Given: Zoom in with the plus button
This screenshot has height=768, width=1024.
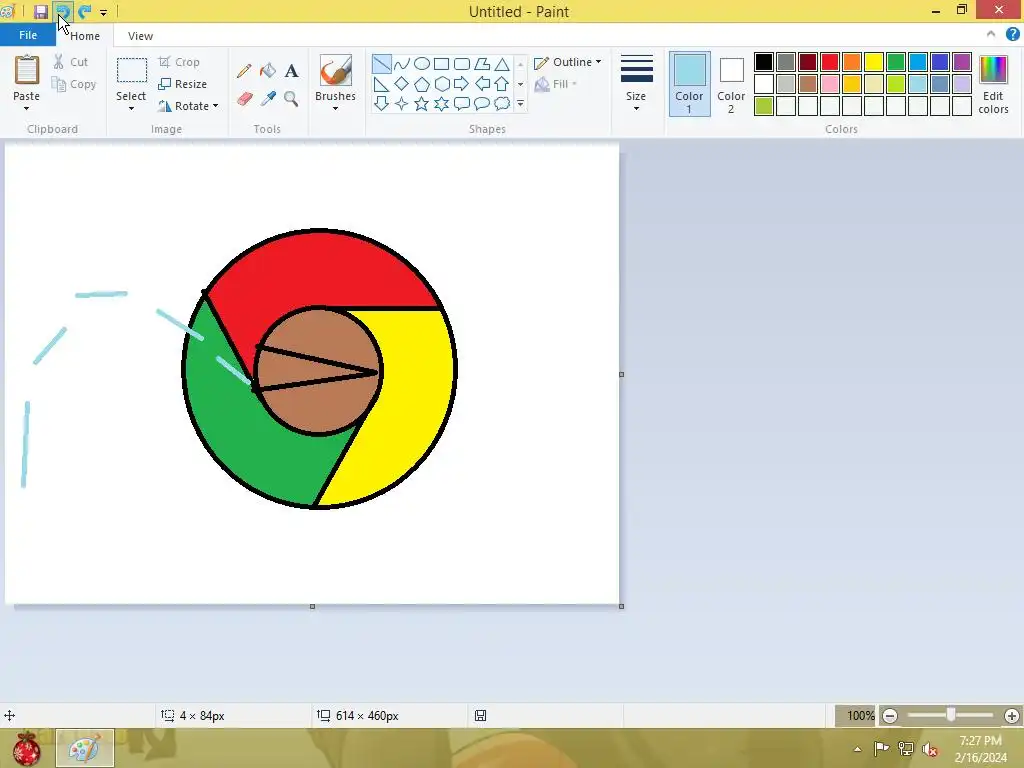Looking at the screenshot, I should 1012,716.
